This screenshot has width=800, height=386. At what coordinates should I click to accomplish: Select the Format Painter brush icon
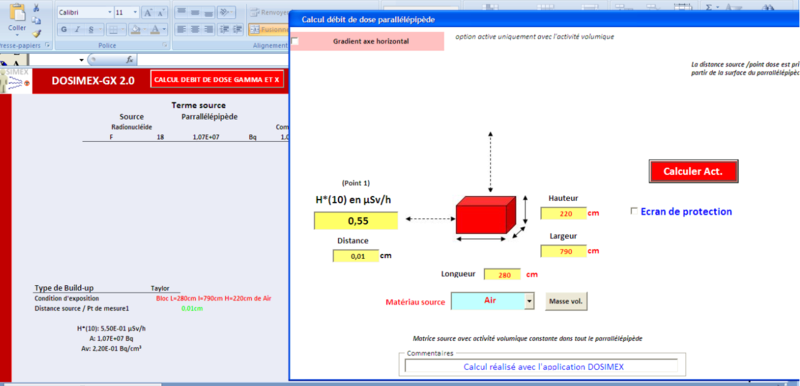(36, 33)
